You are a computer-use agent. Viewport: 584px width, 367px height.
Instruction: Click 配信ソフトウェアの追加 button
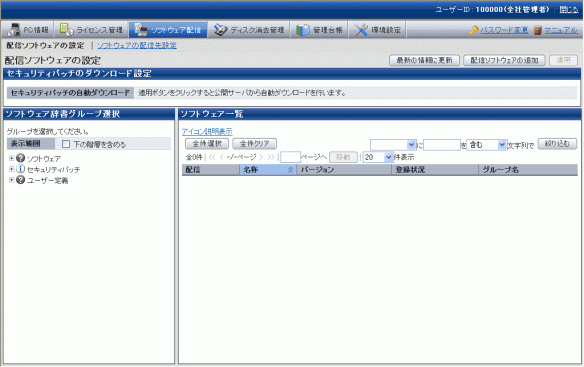coord(504,60)
